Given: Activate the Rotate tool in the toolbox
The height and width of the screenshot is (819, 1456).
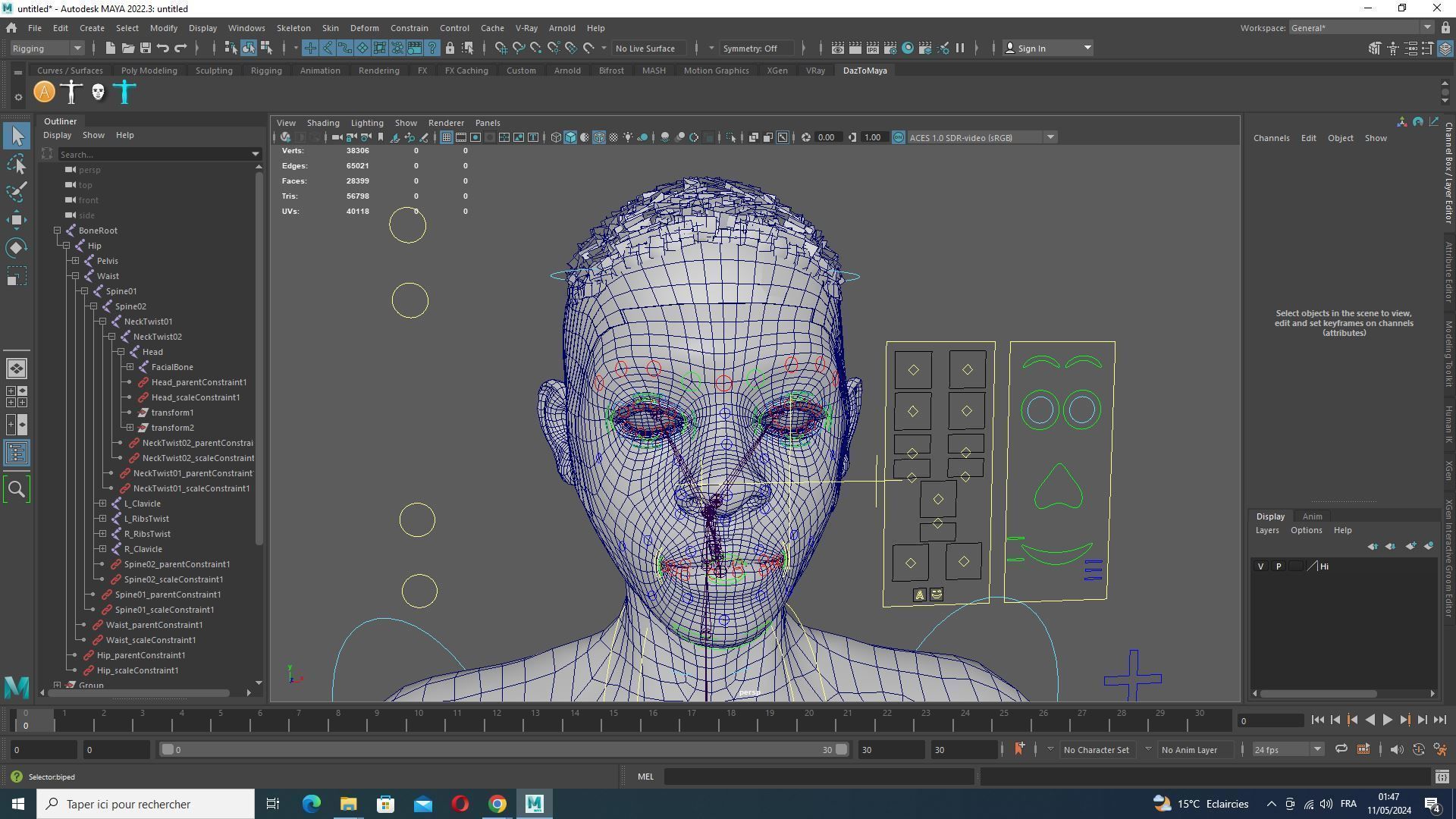Looking at the screenshot, I should pyautogui.click(x=17, y=248).
